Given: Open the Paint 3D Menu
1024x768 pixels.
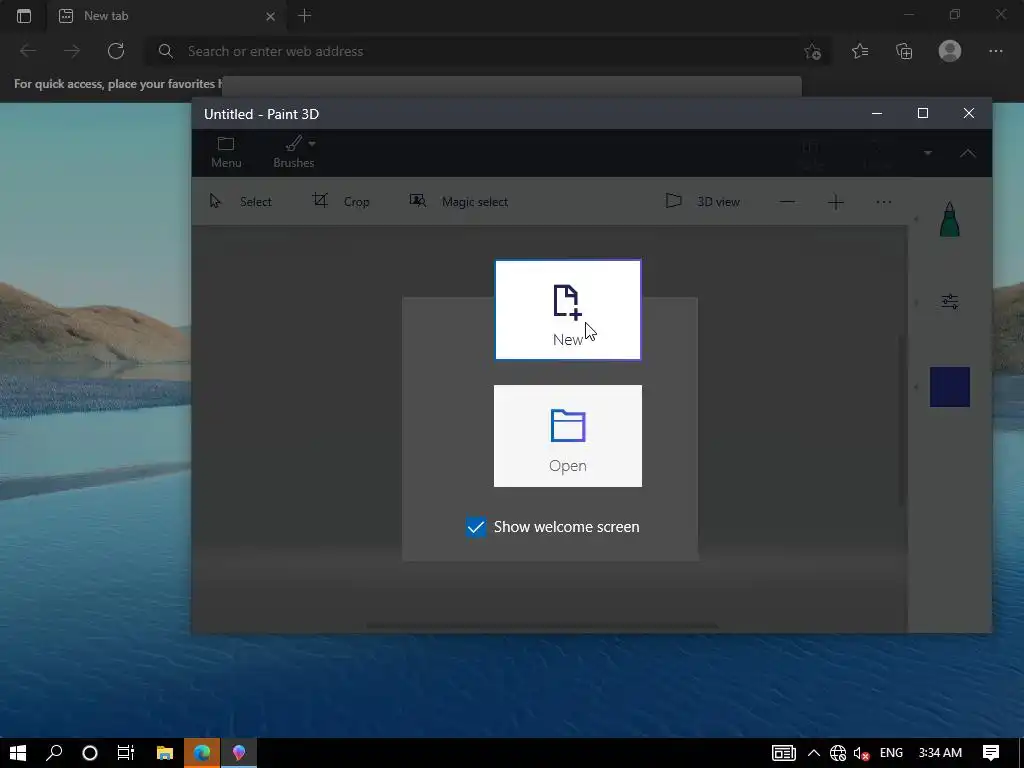Looking at the screenshot, I should click(x=226, y=153).
